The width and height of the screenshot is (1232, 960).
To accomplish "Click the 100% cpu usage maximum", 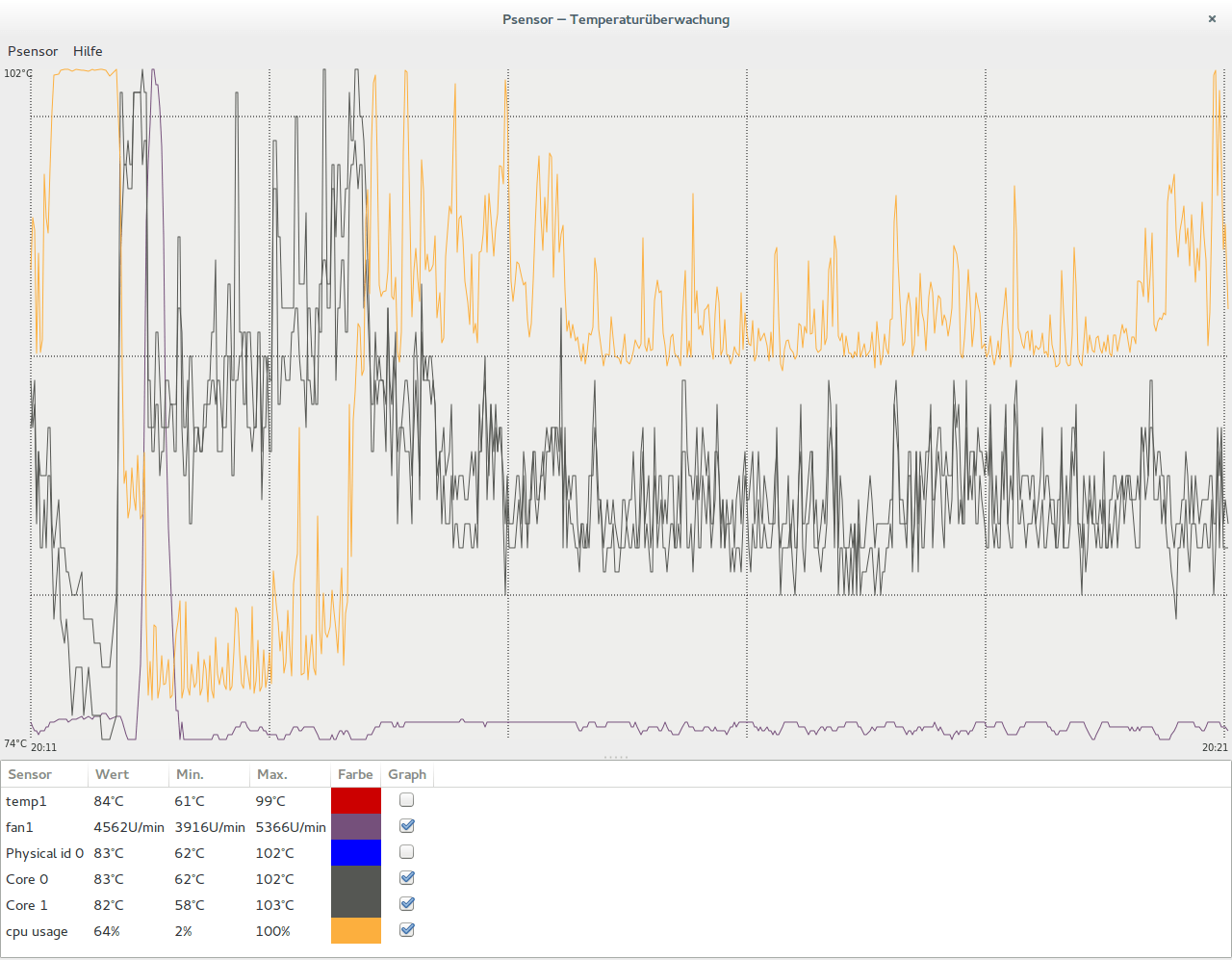I will coord(272,931).
